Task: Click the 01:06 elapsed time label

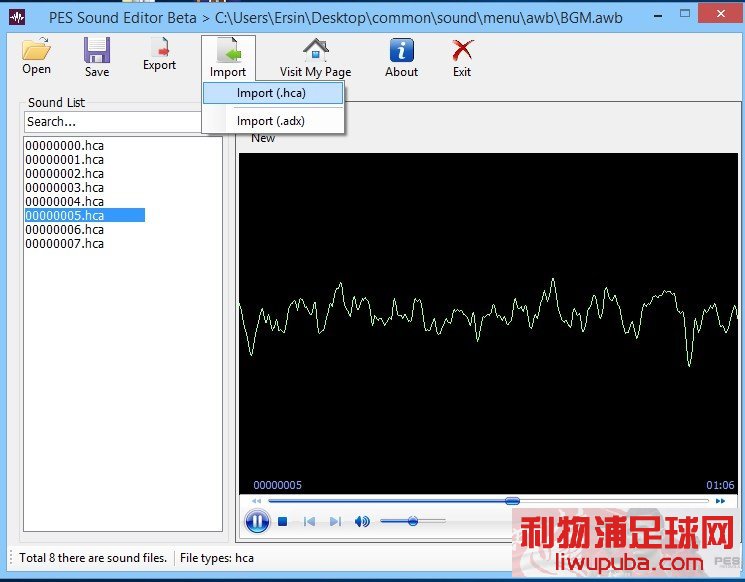Action: click(x=720, y=485)
